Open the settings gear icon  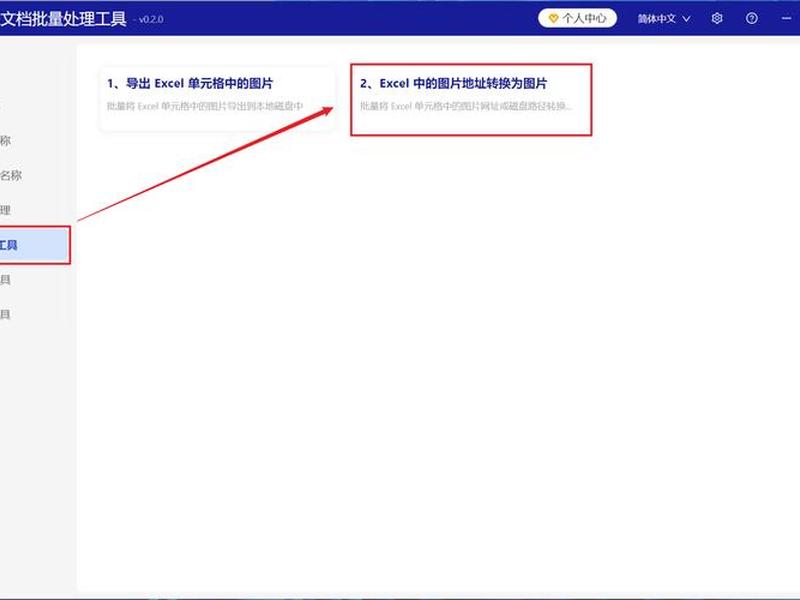click(x=717, y=19)
